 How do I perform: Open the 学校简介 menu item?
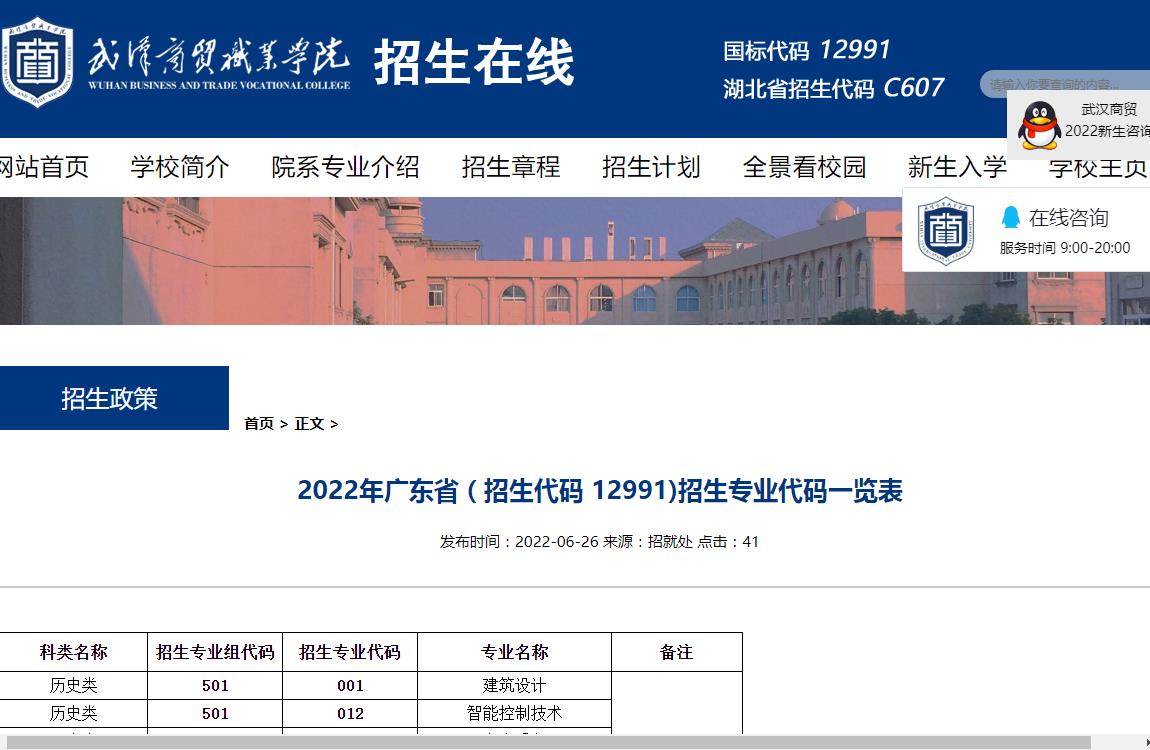coord(180,167)
